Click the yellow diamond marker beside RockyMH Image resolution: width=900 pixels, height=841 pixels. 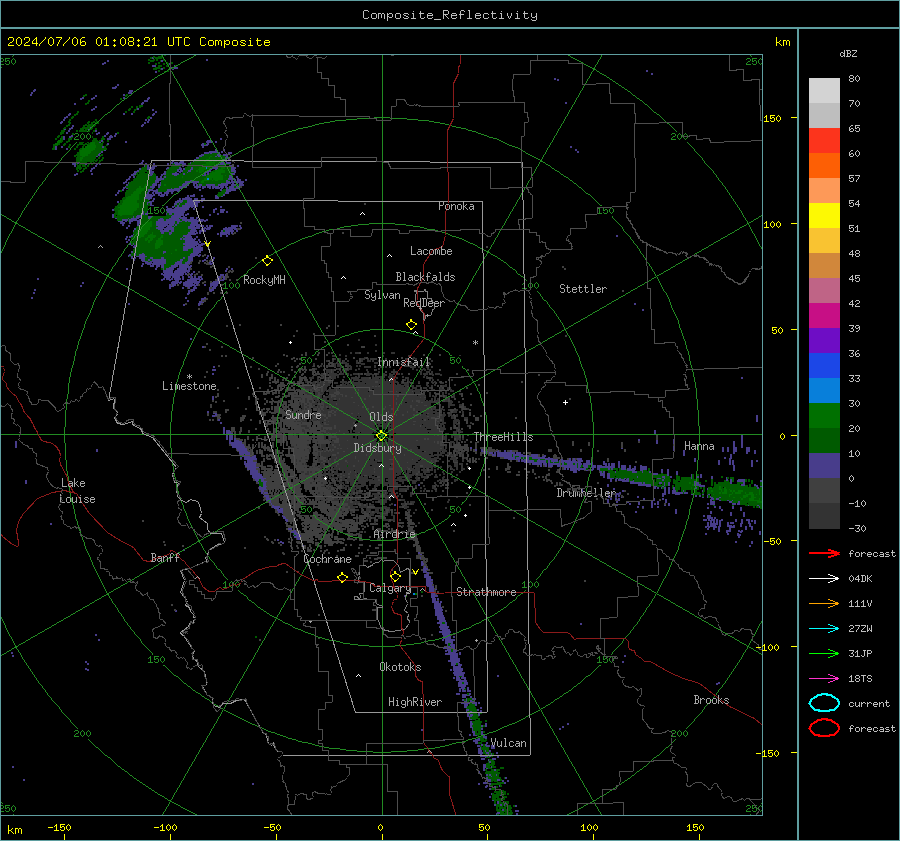pos(267,261)
